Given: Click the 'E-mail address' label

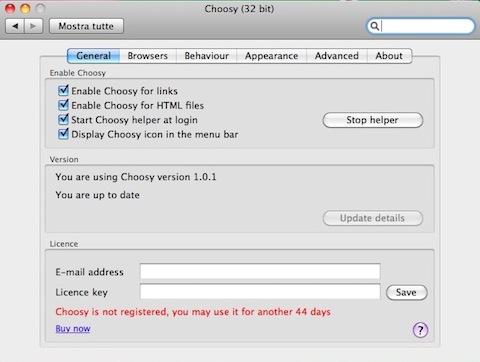Looking at the screenshot, I should (89, 272).
